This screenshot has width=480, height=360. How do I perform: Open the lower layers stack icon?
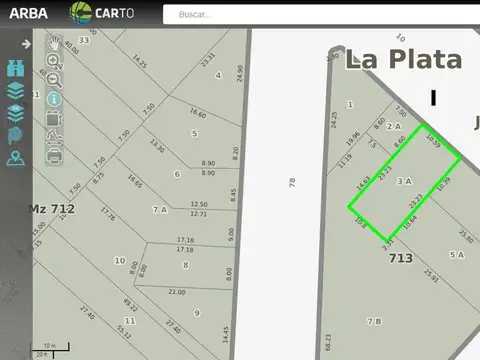(x=16, y=113)
